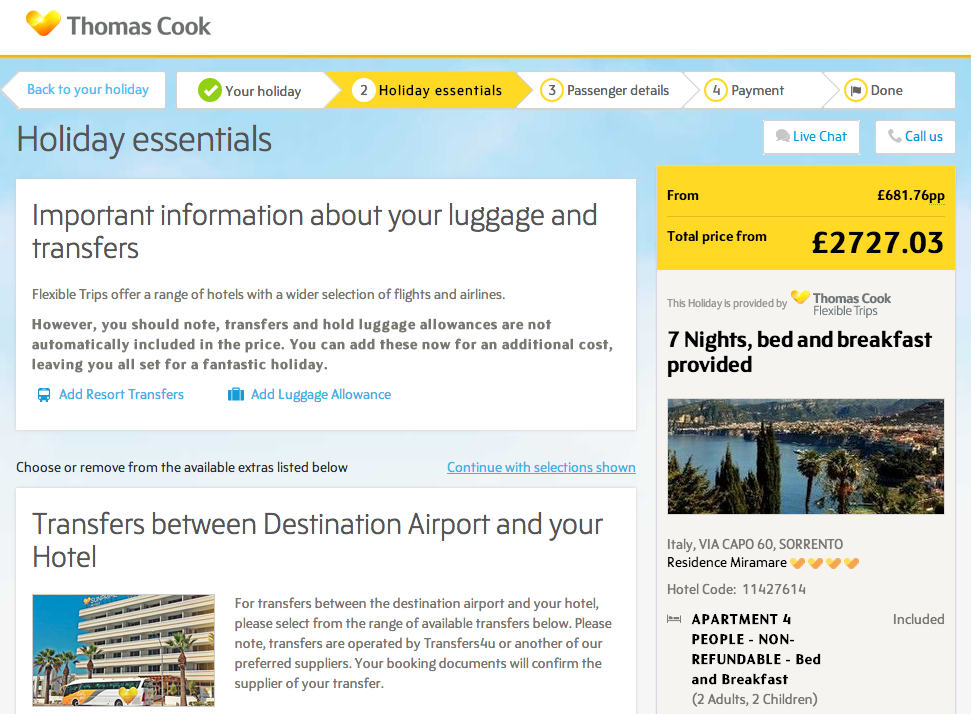Click the step 3 circle icon
This screenshot has height=714, width=971.
551,90
